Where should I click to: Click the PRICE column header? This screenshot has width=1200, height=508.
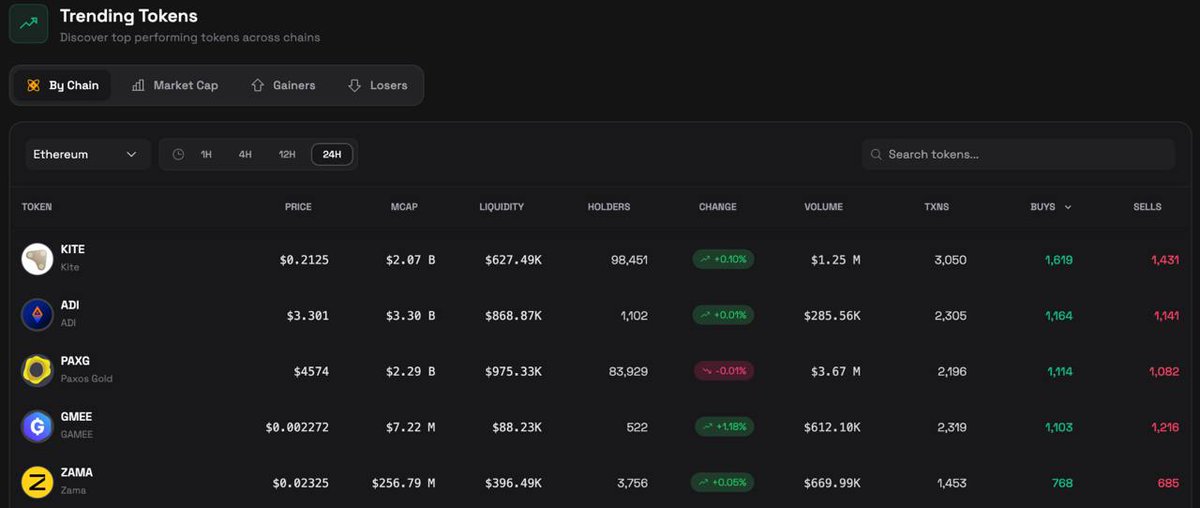pyautogui.click(x=298, y=207)
